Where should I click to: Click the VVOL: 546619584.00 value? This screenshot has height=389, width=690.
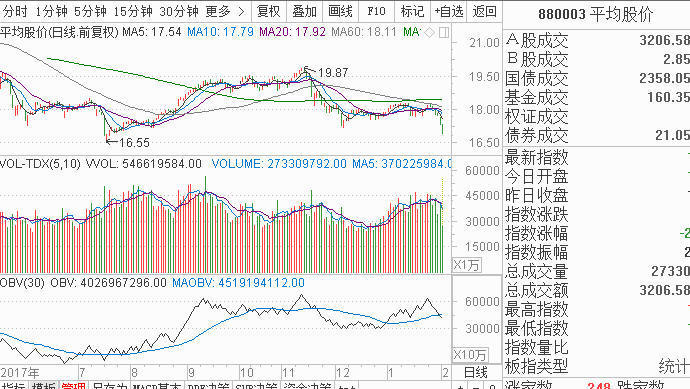click(x=143, y=164)
